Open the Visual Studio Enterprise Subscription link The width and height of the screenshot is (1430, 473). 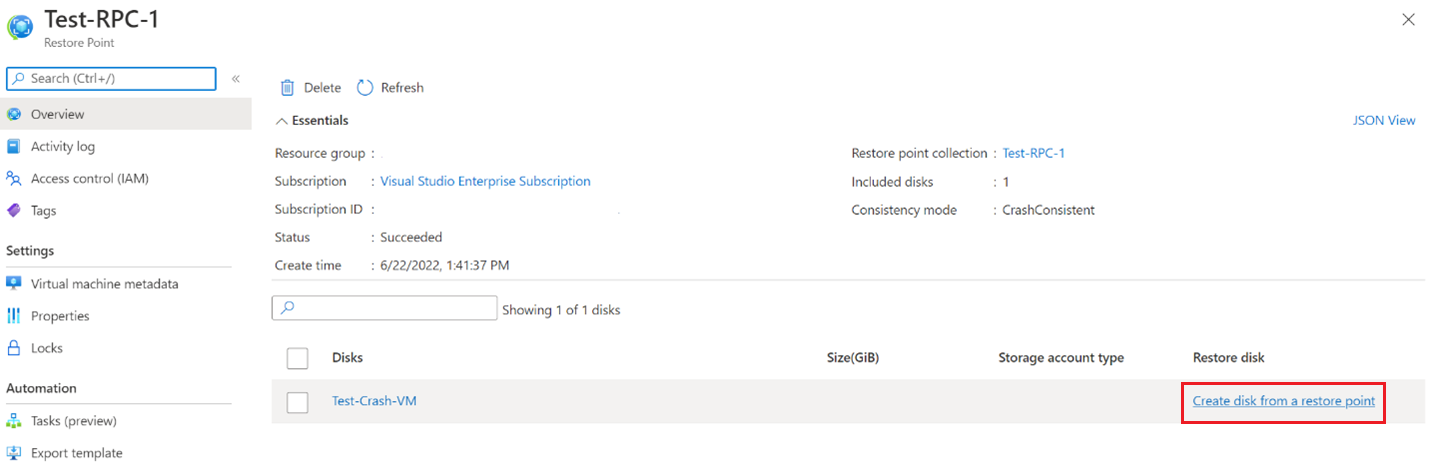click(485, 182)
